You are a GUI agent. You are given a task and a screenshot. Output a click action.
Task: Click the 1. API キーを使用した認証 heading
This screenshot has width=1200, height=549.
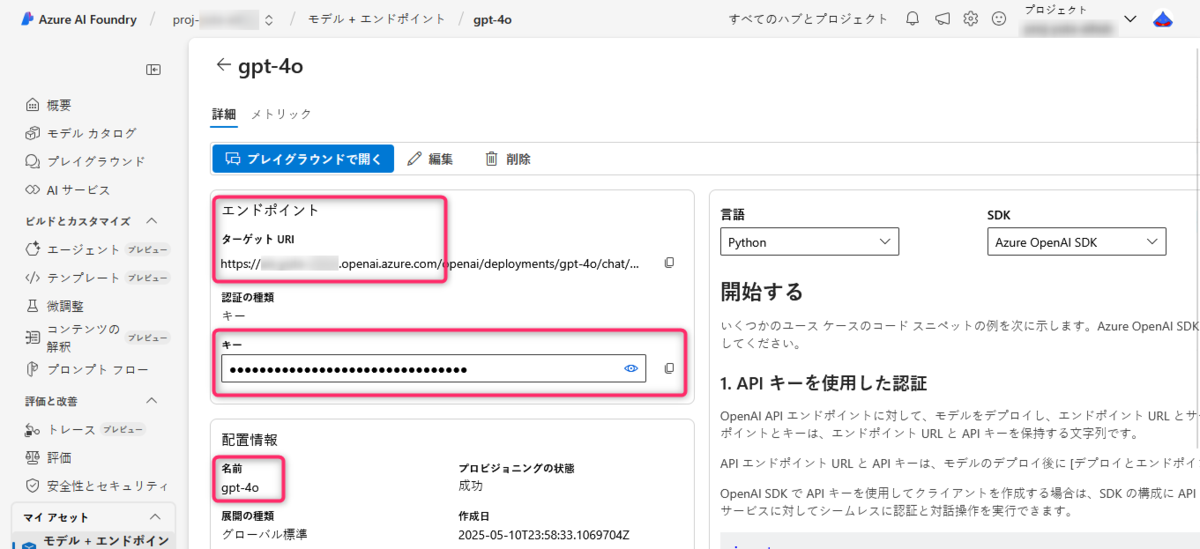824,383
